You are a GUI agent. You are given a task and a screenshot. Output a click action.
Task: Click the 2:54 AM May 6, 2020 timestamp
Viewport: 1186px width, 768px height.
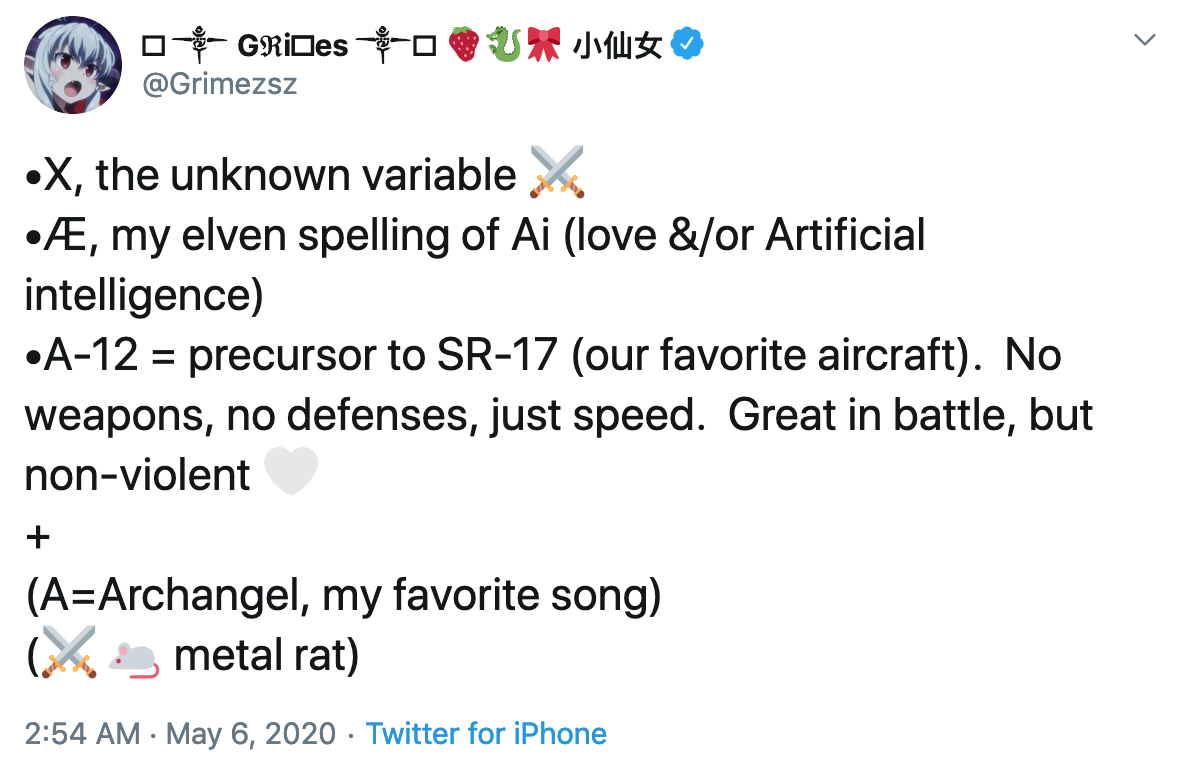[x=180, y=733]
